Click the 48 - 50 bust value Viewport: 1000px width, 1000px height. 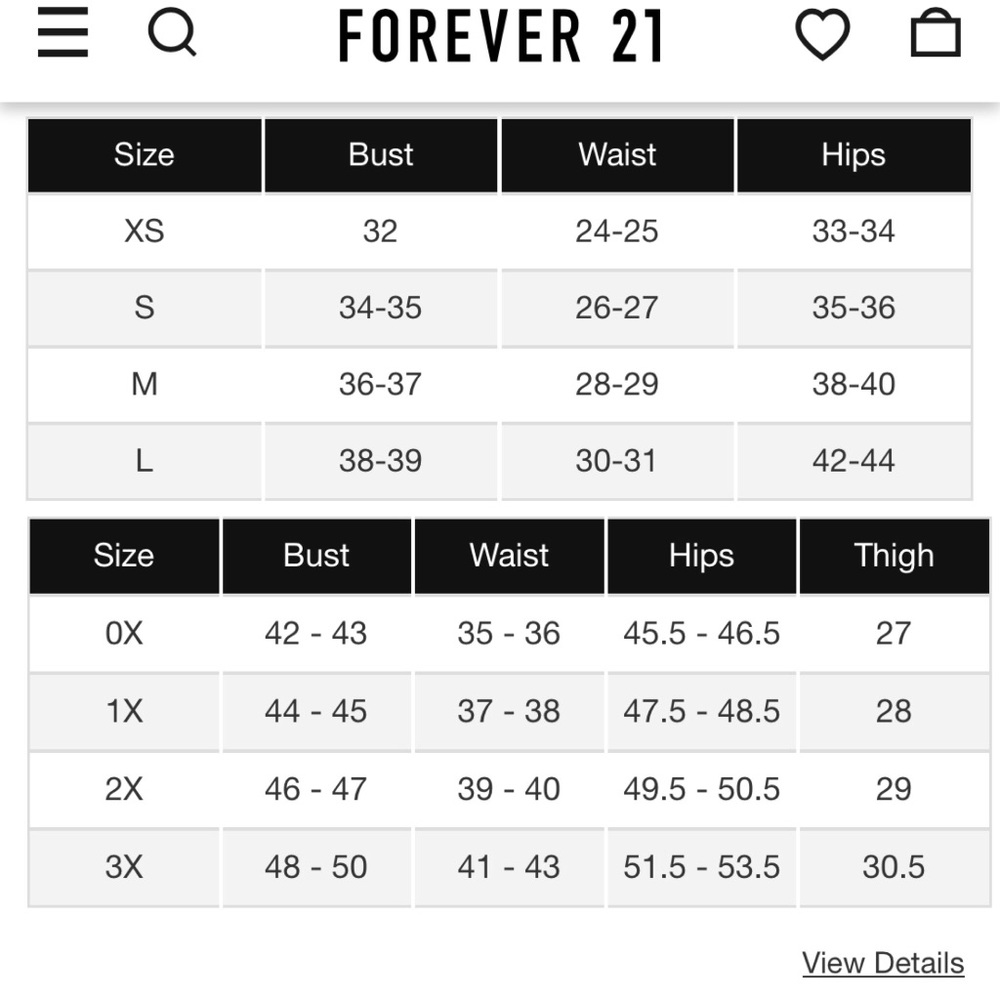click(x=316, y=867)
